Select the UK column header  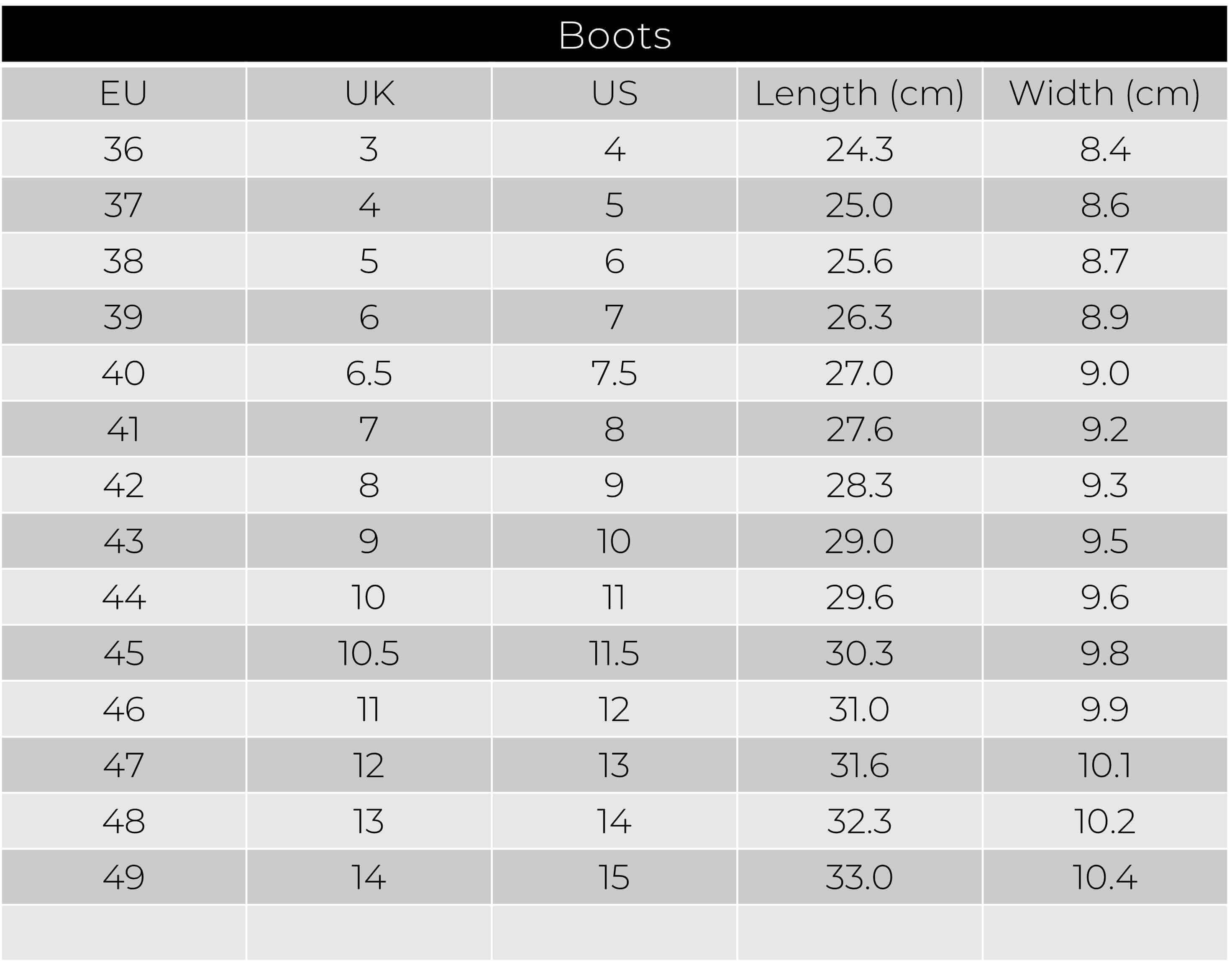click(x=369, y=93)
